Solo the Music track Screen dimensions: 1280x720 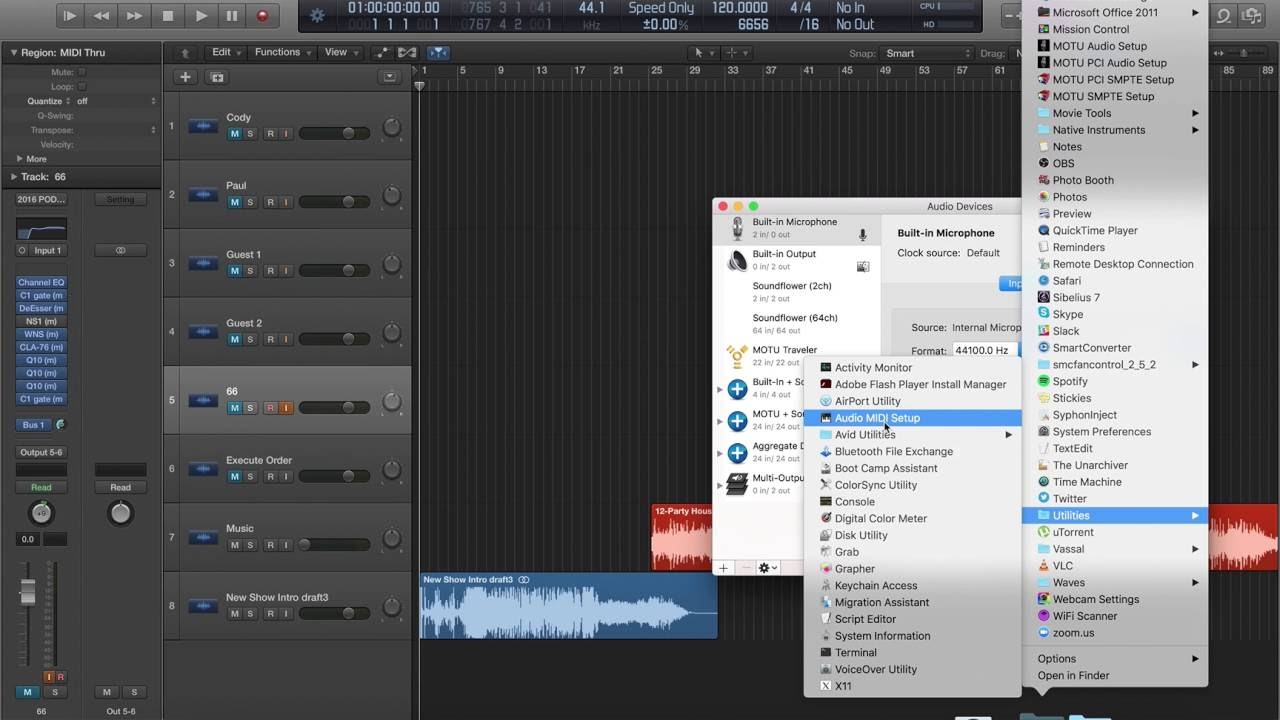[250, 545]
